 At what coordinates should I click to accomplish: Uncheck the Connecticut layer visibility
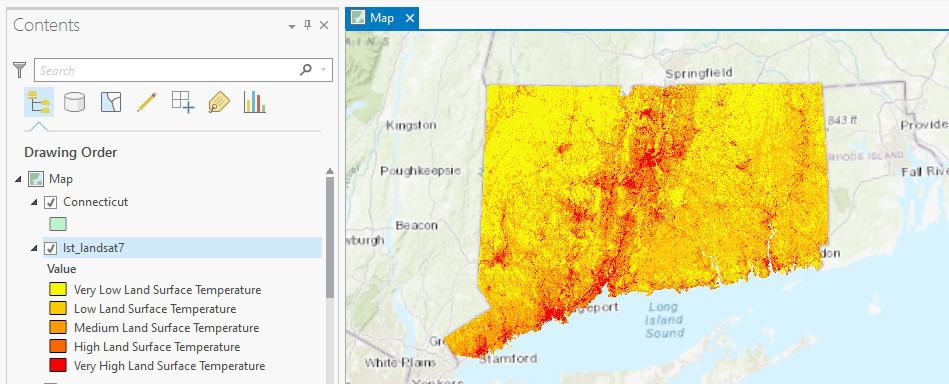(x=51, y=202)
